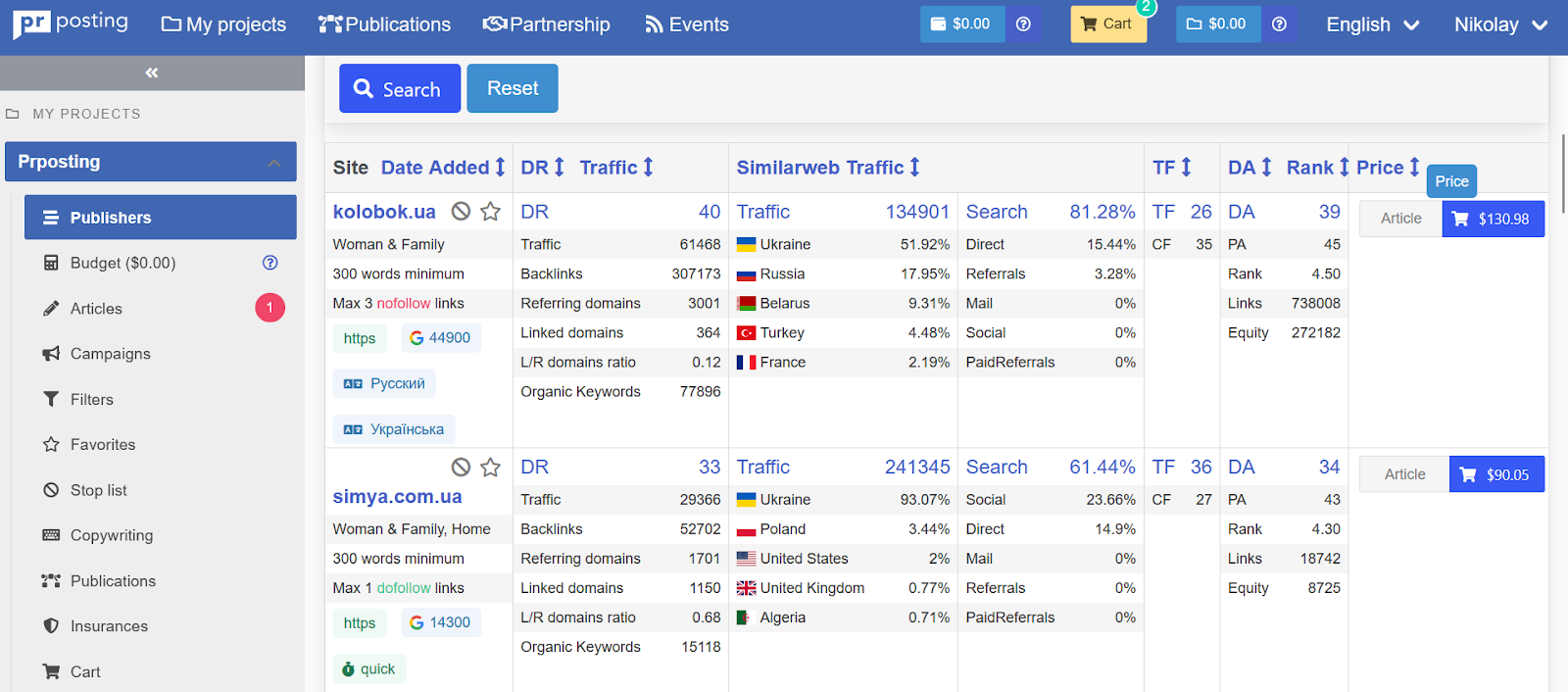Open Google index count 14300 badge
Image resolution: width=1568 pixels, height=692 pixels.
[x=441, y=622]
